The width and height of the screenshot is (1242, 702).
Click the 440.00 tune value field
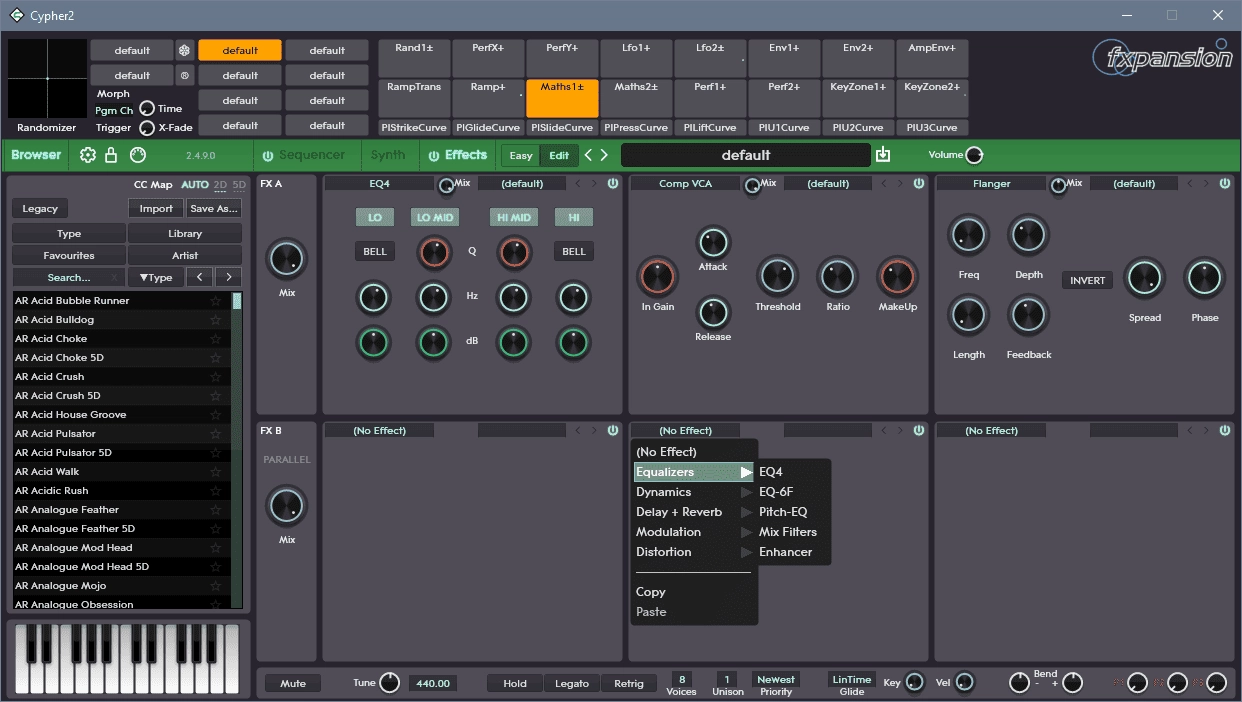(432, 684)
